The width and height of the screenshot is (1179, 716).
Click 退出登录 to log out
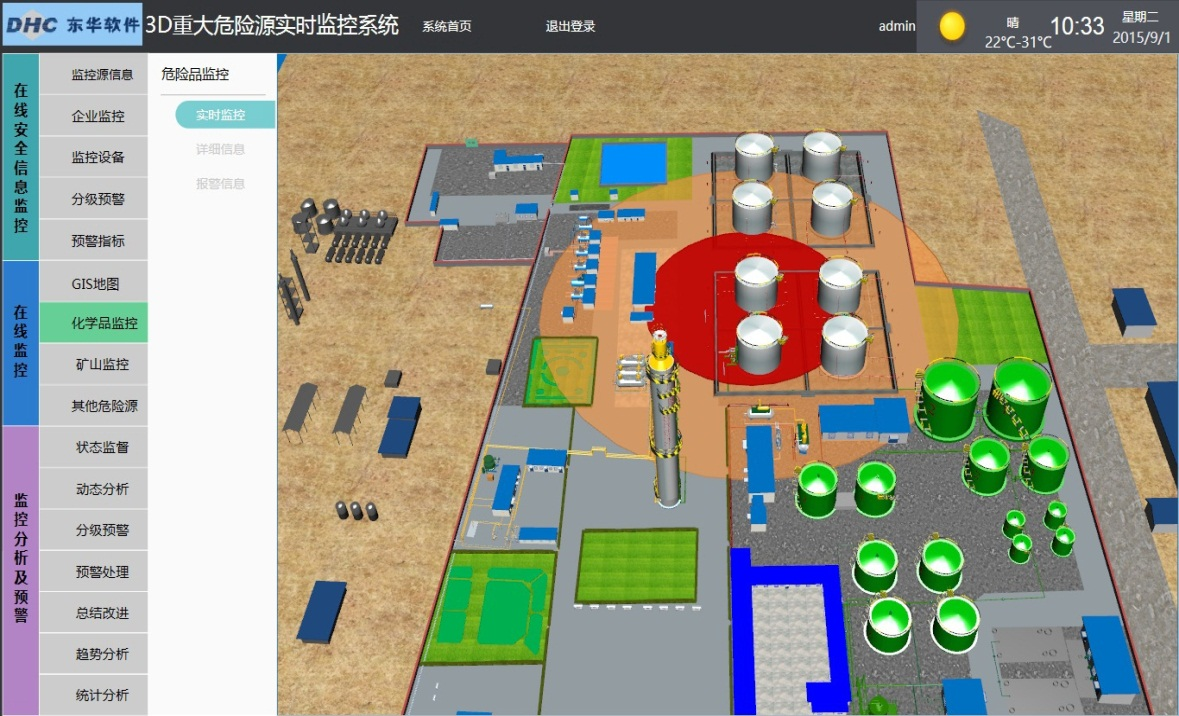click(570, 27)
